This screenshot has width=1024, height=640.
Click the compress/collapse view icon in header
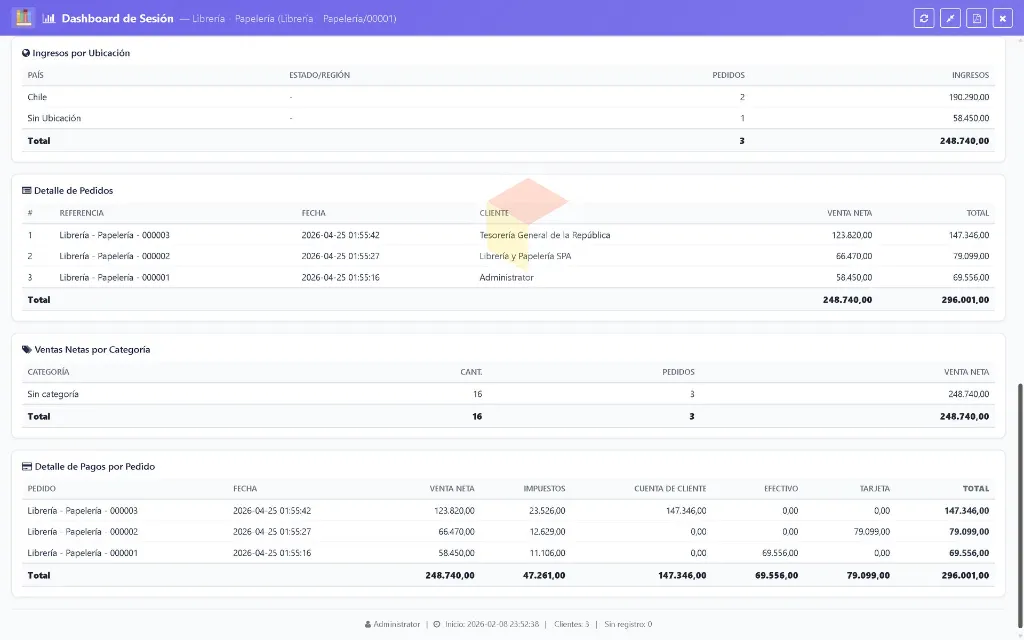950,18
